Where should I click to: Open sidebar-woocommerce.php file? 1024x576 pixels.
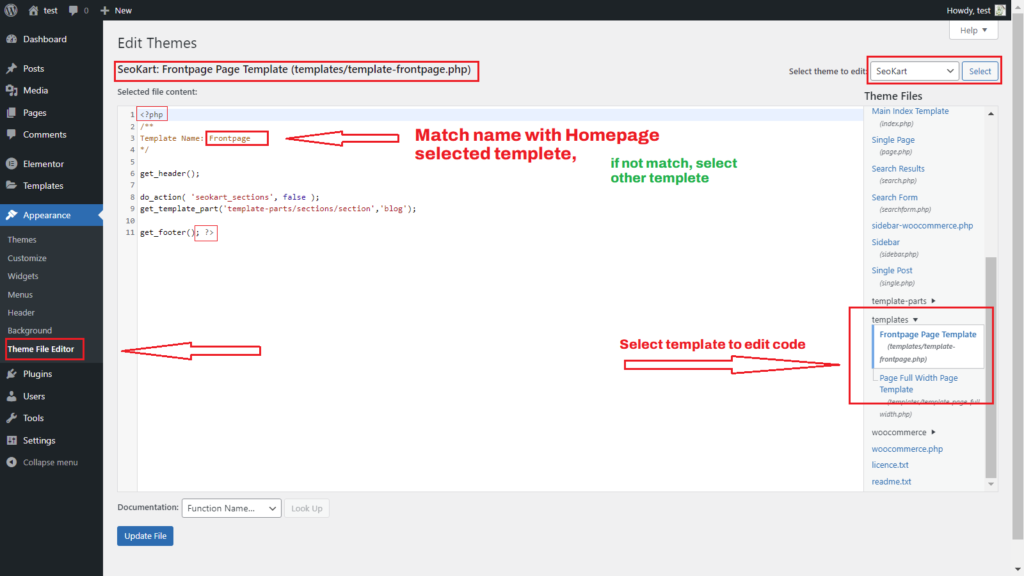(922, 225)
